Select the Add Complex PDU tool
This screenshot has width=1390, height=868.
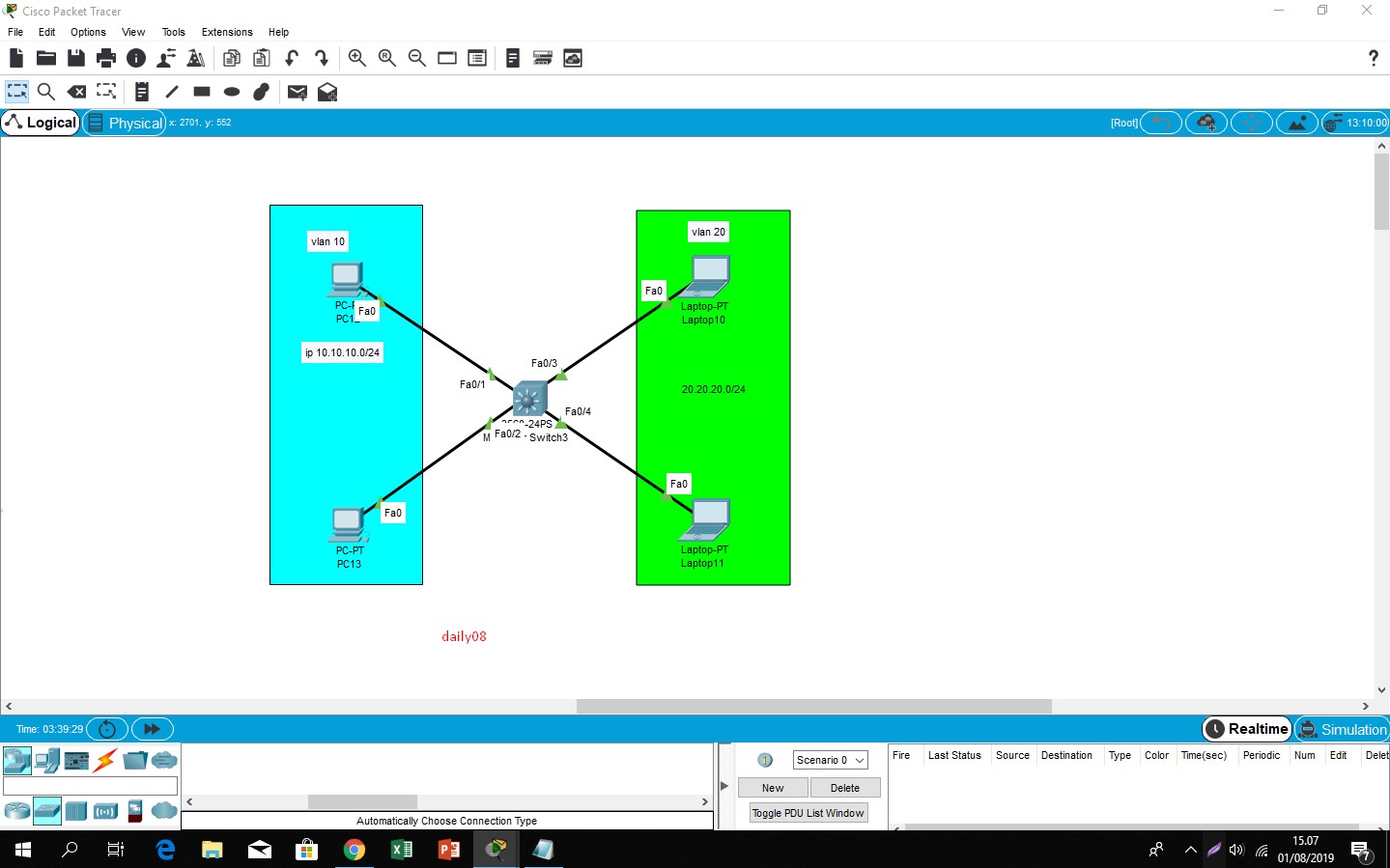tap(327, 91)
